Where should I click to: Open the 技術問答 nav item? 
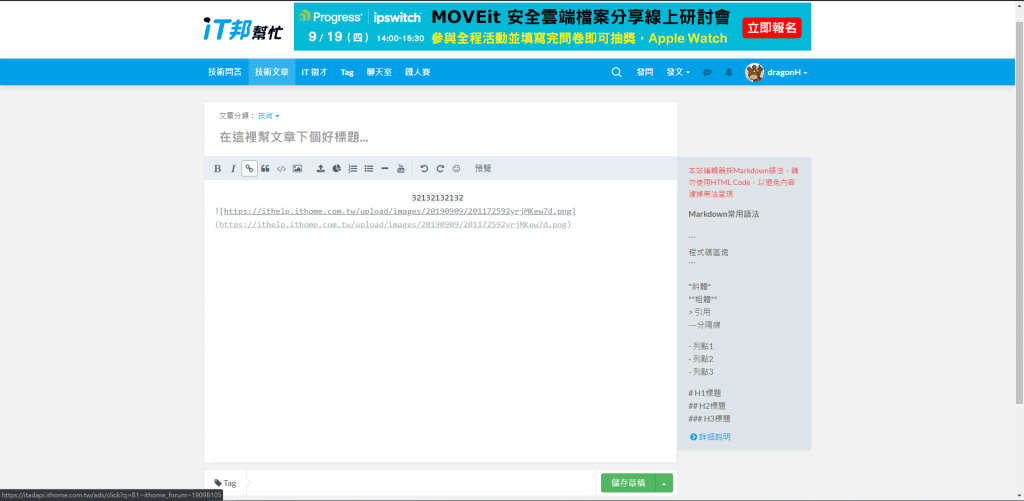tap(225, 73)
